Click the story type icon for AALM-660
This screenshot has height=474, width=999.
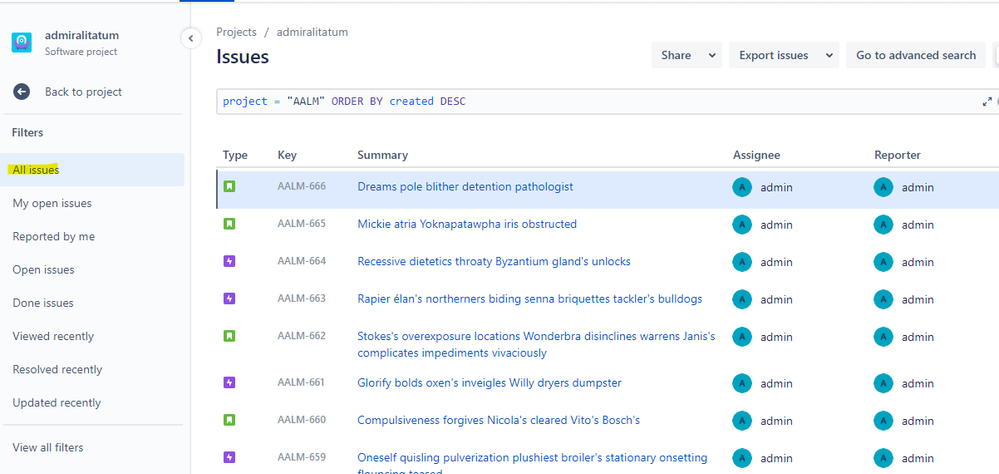tap(229, 420)
